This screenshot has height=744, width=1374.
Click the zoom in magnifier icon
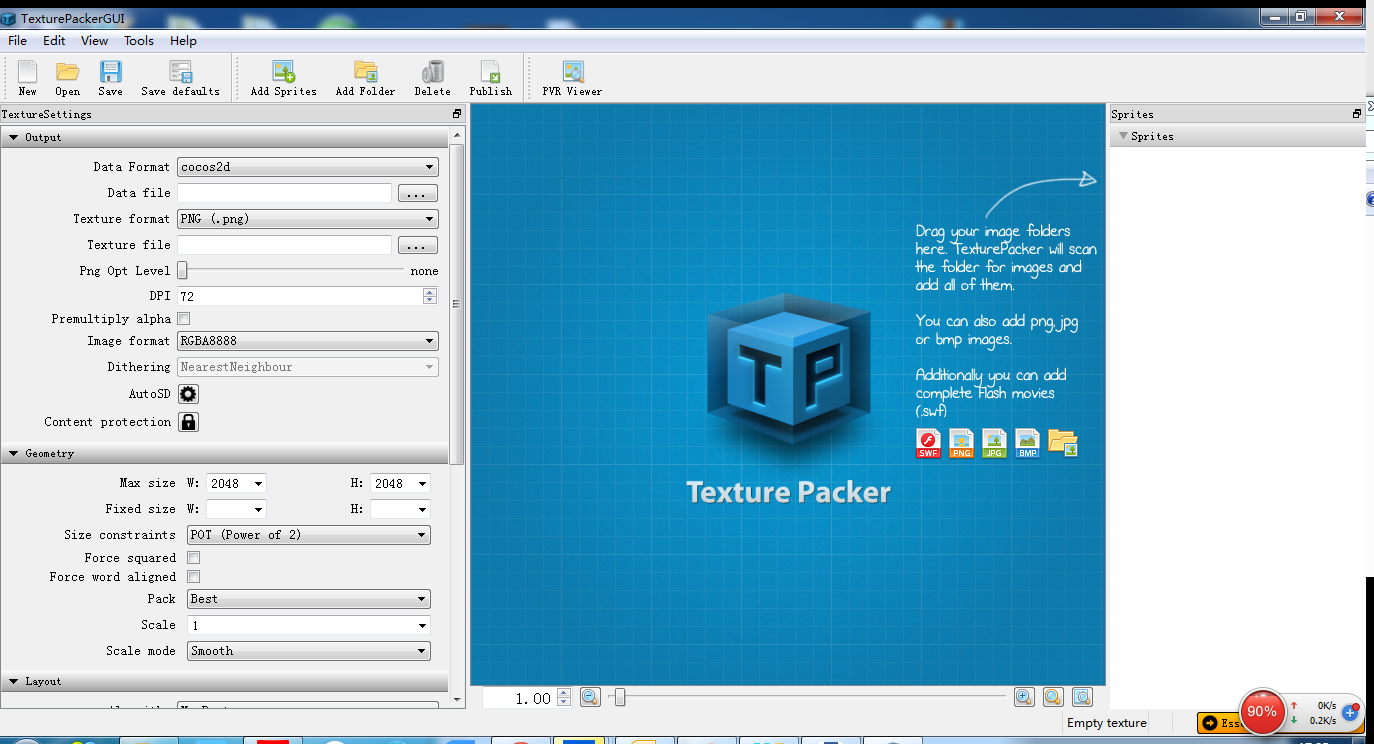[x=1023, y=697]
